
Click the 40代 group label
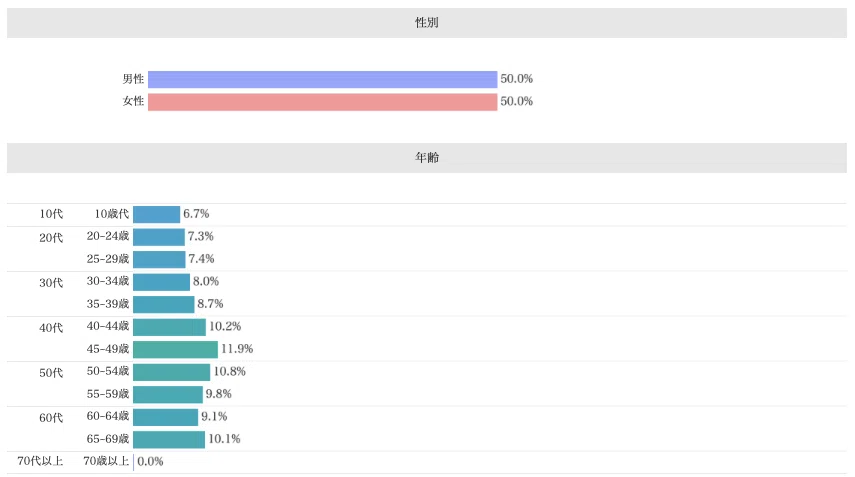pyautogui.click(x=51, y=328)
